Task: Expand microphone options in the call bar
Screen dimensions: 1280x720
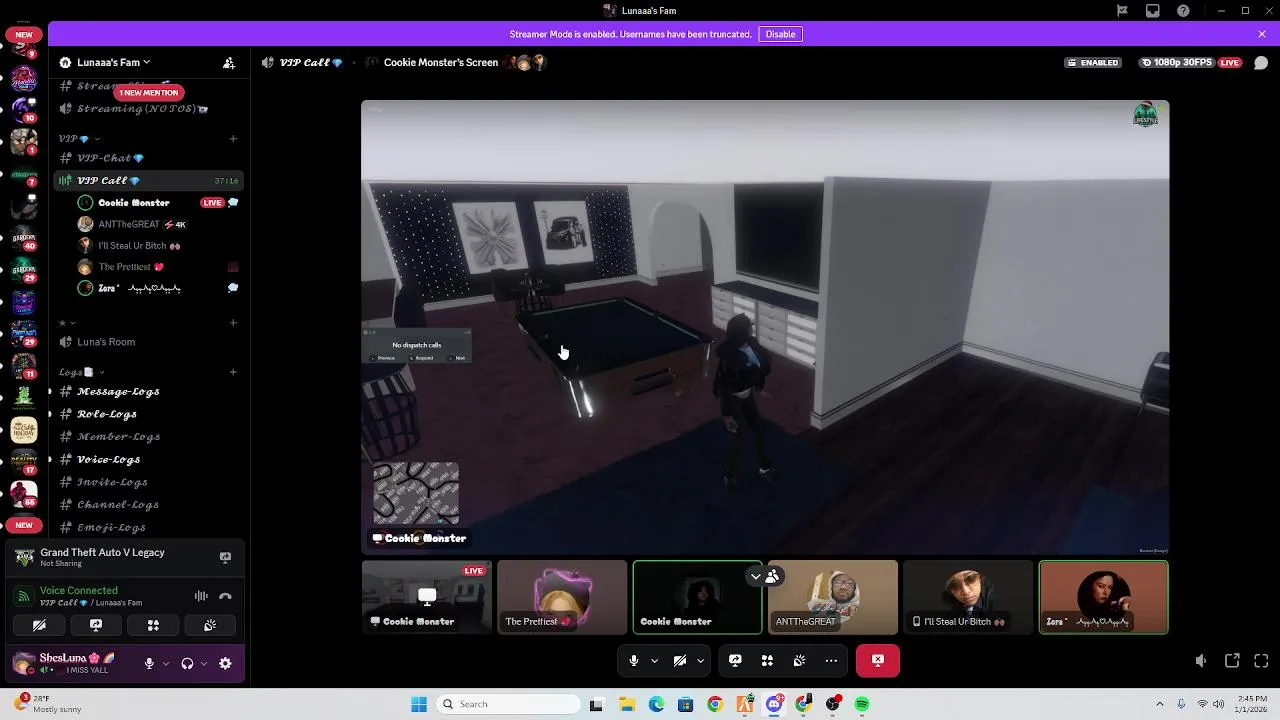Action: (x=654, y=660)
